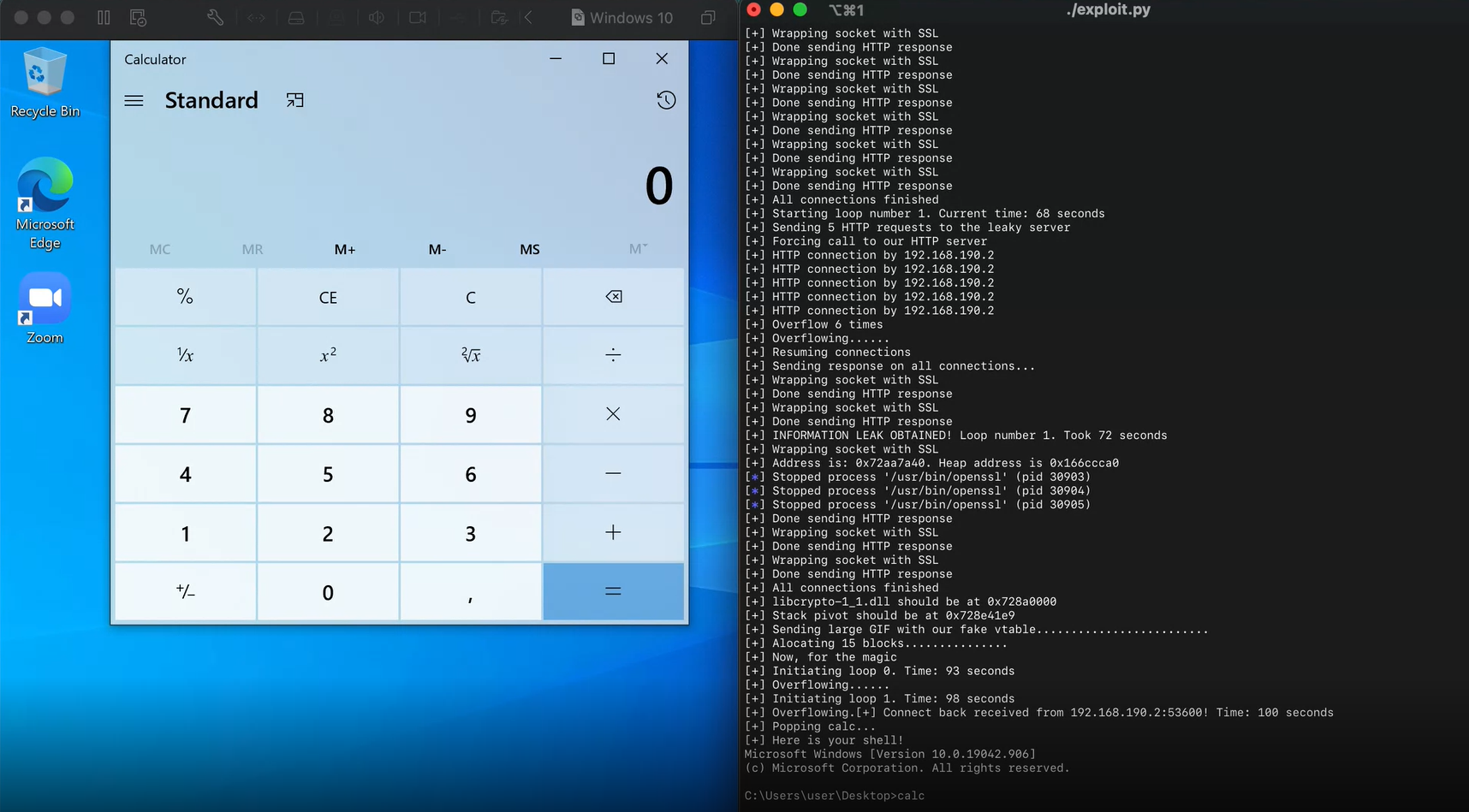The height and width of the screenshot is (812, 1469).
Task: Click digit 6 on the Calculator
Action: [x=471, y=473]
